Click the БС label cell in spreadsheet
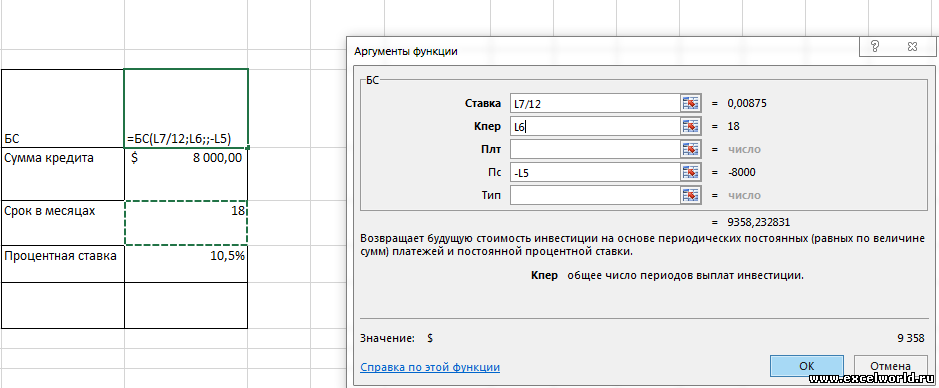 point(63,108)
